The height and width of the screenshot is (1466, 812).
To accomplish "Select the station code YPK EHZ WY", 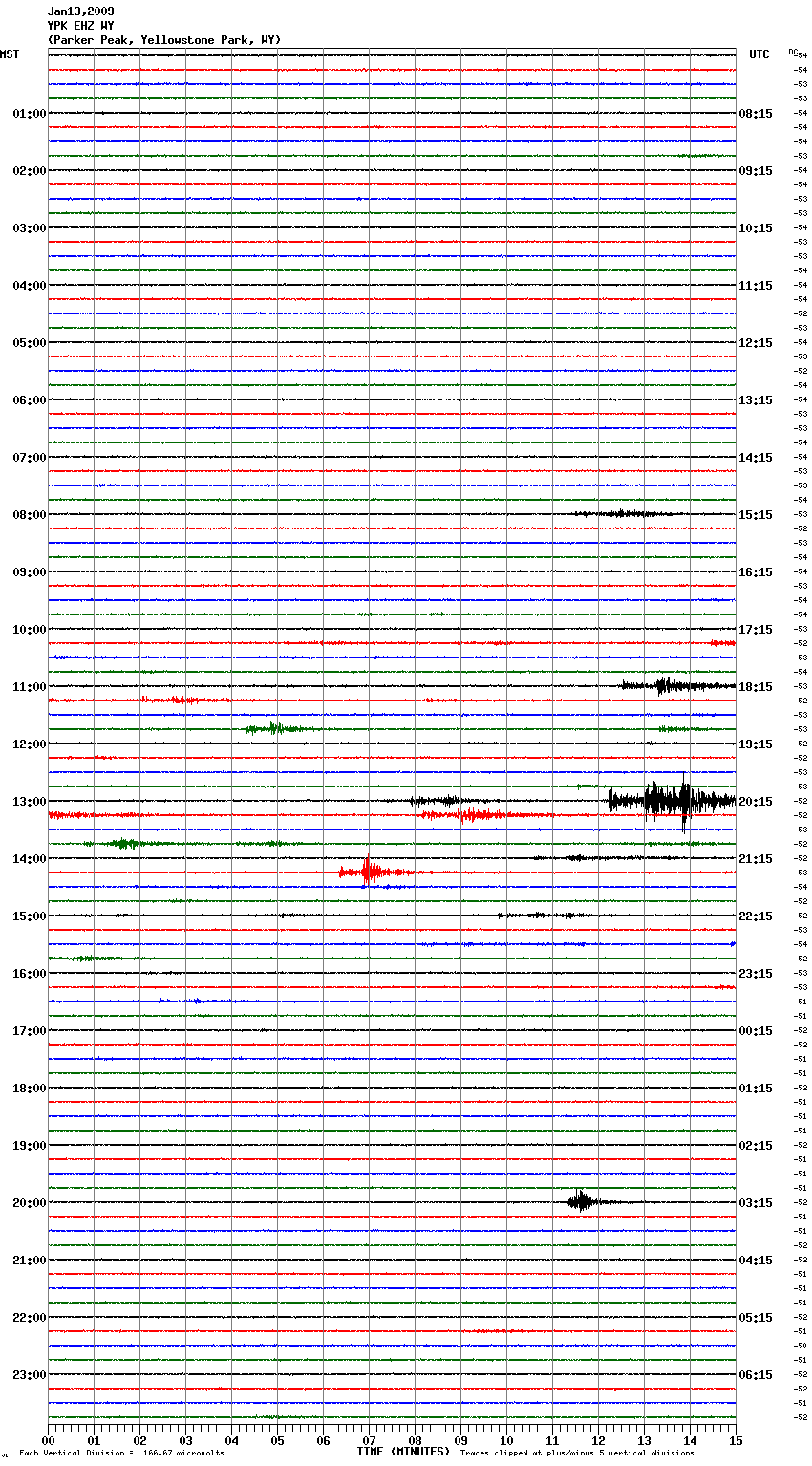I will [81, 26].
